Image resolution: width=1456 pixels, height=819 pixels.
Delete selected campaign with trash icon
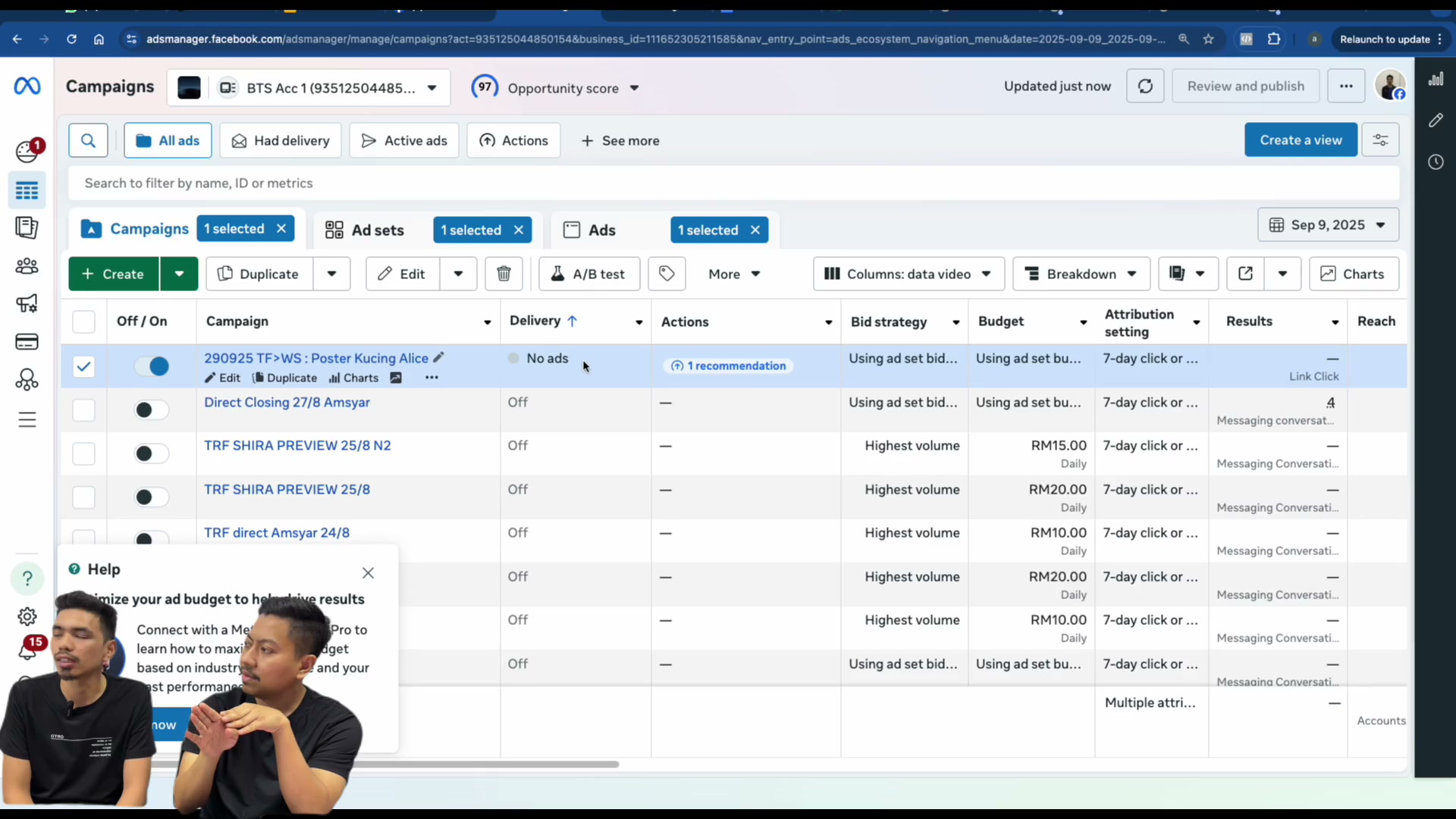504,274
